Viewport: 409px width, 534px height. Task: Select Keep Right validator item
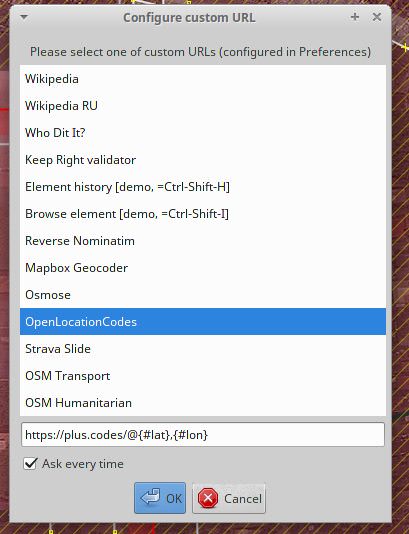pos(203,160)
